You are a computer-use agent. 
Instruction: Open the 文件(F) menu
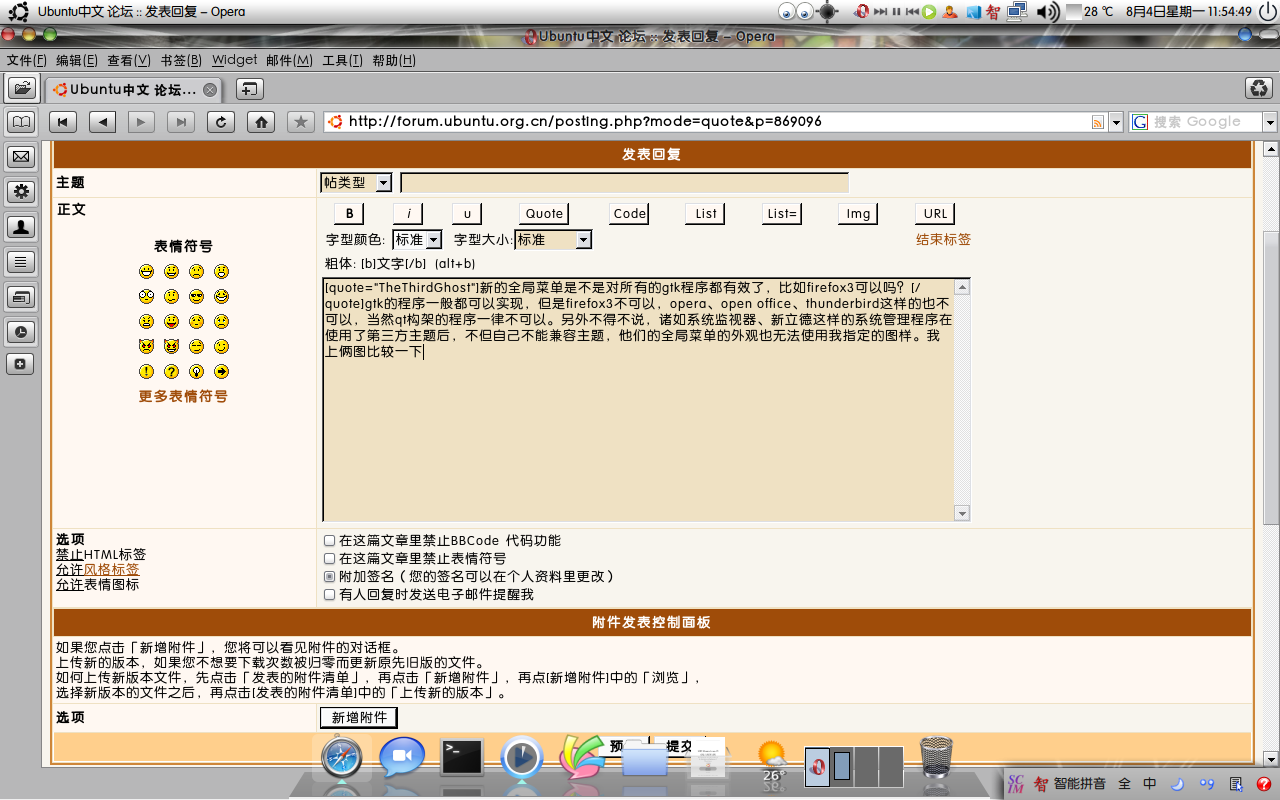click(x=27, y=61)
